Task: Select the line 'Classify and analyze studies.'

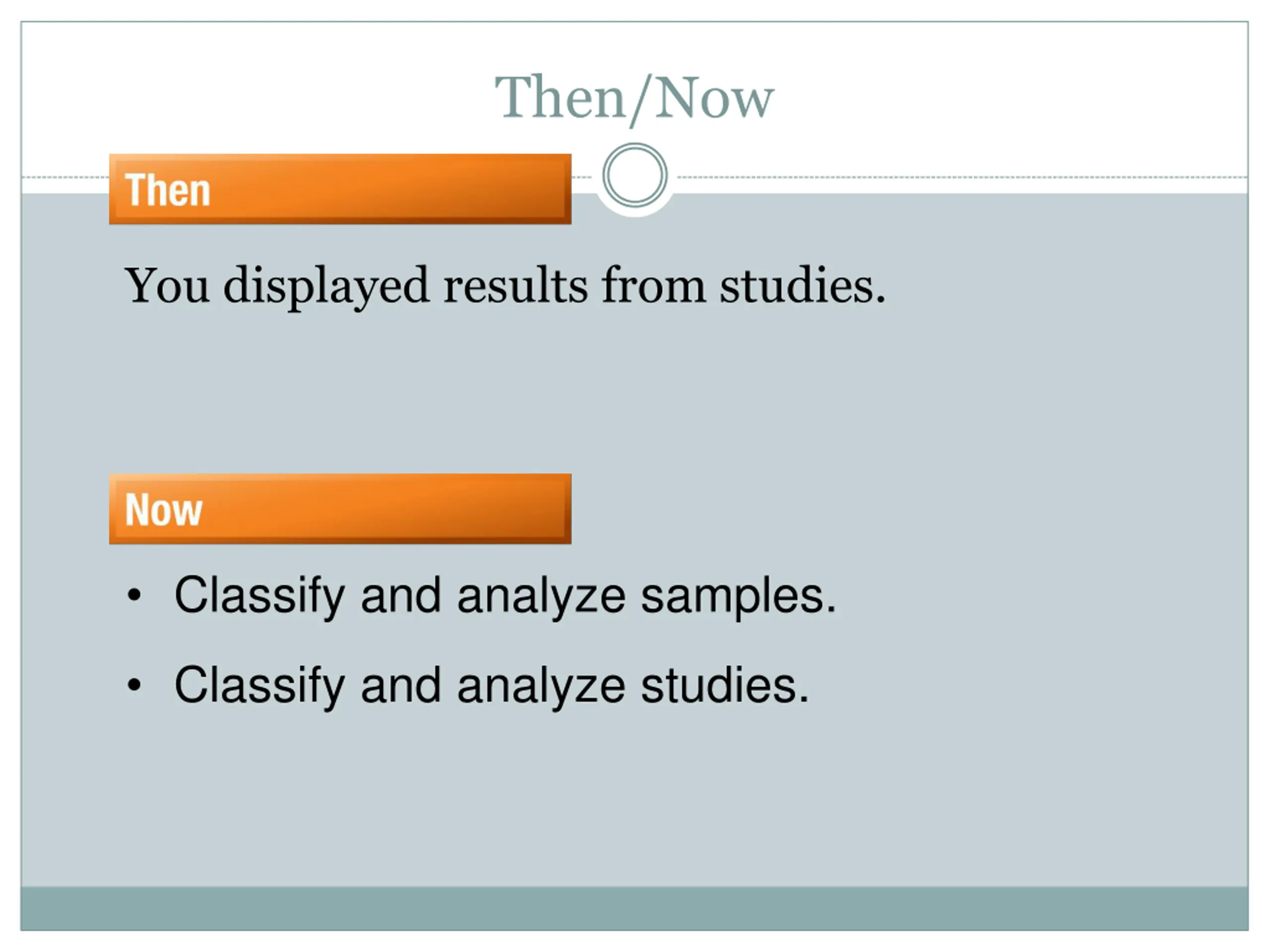Action: [492, 686]
